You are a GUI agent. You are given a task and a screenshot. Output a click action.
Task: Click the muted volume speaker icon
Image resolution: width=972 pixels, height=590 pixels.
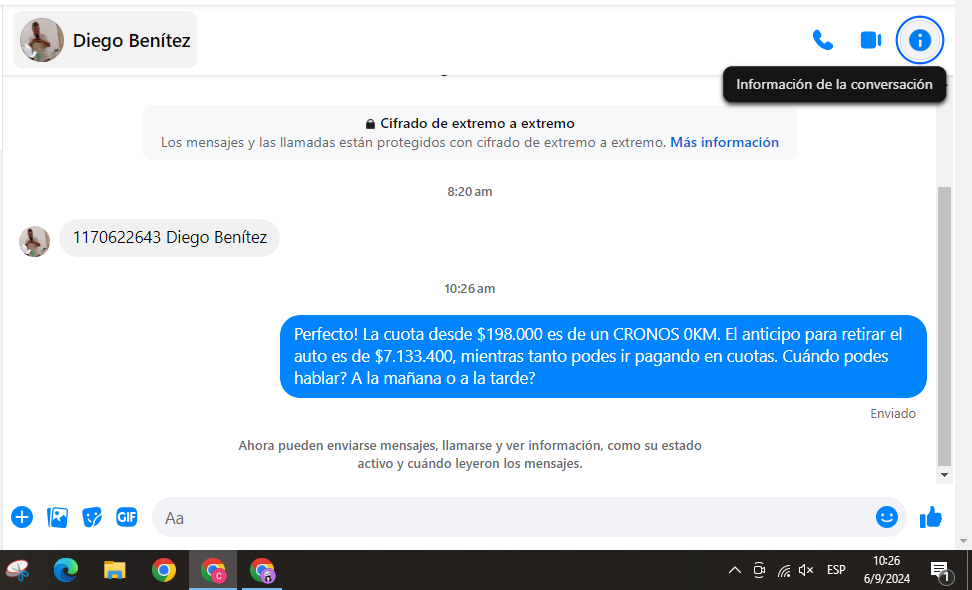point(806,570)
